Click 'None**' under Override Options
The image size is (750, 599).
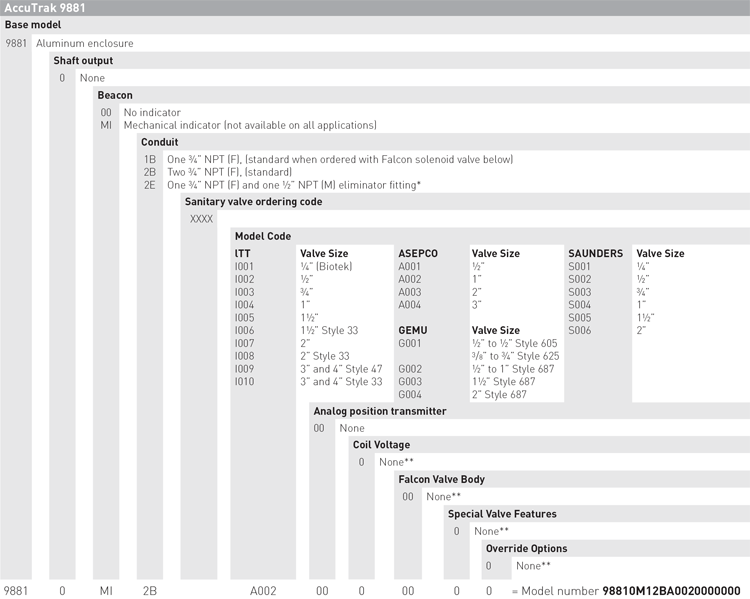(533, 566)
